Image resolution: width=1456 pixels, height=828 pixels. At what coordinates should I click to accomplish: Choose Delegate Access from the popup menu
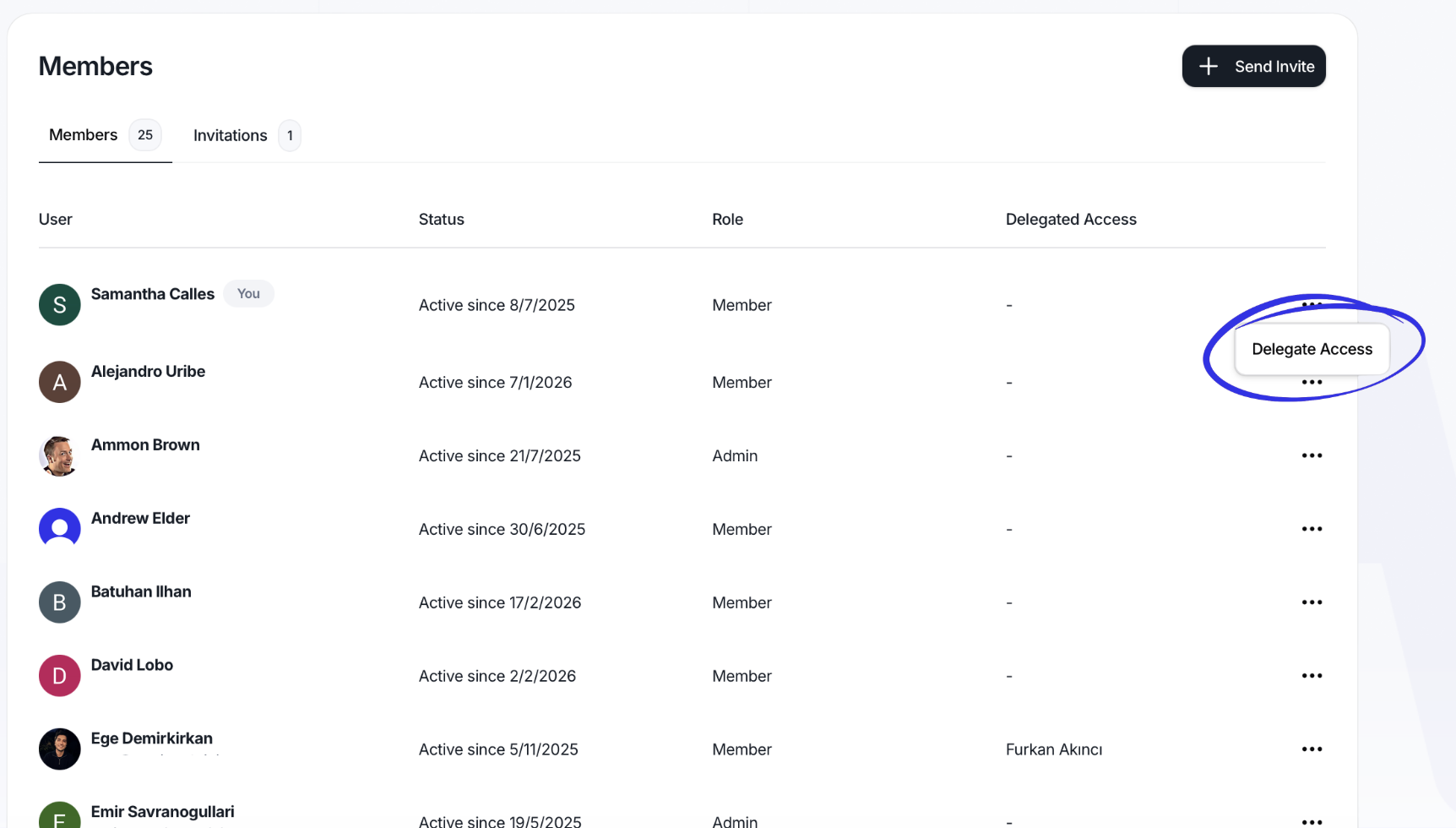pos(1312,349)
